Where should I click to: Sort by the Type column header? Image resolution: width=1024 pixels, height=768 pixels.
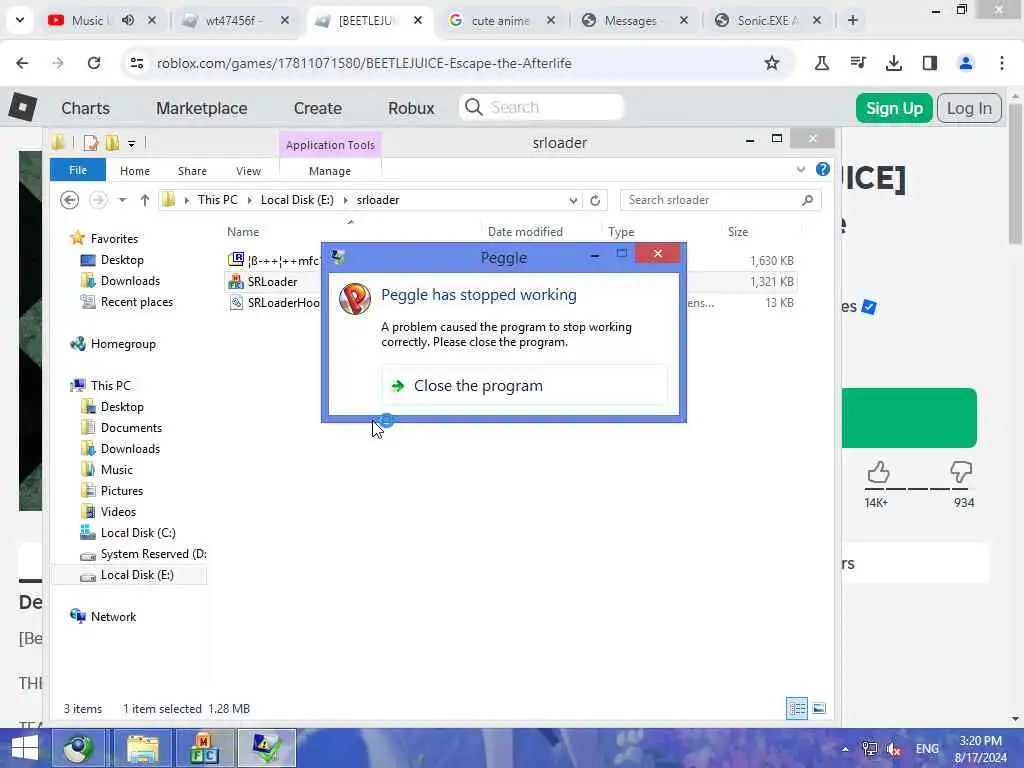point(621,232)
